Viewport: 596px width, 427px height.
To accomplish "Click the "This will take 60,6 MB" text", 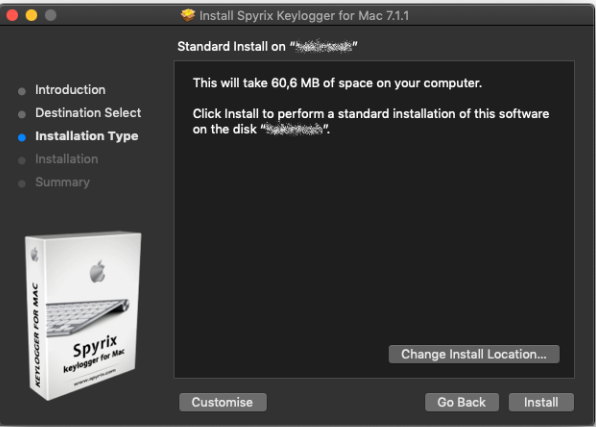I will [x=337, y=83].
